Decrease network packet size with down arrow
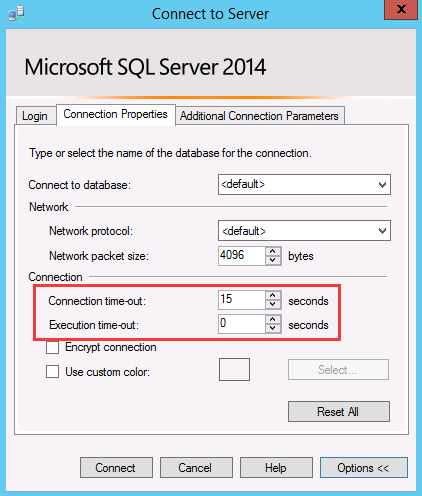 [273, 260]
